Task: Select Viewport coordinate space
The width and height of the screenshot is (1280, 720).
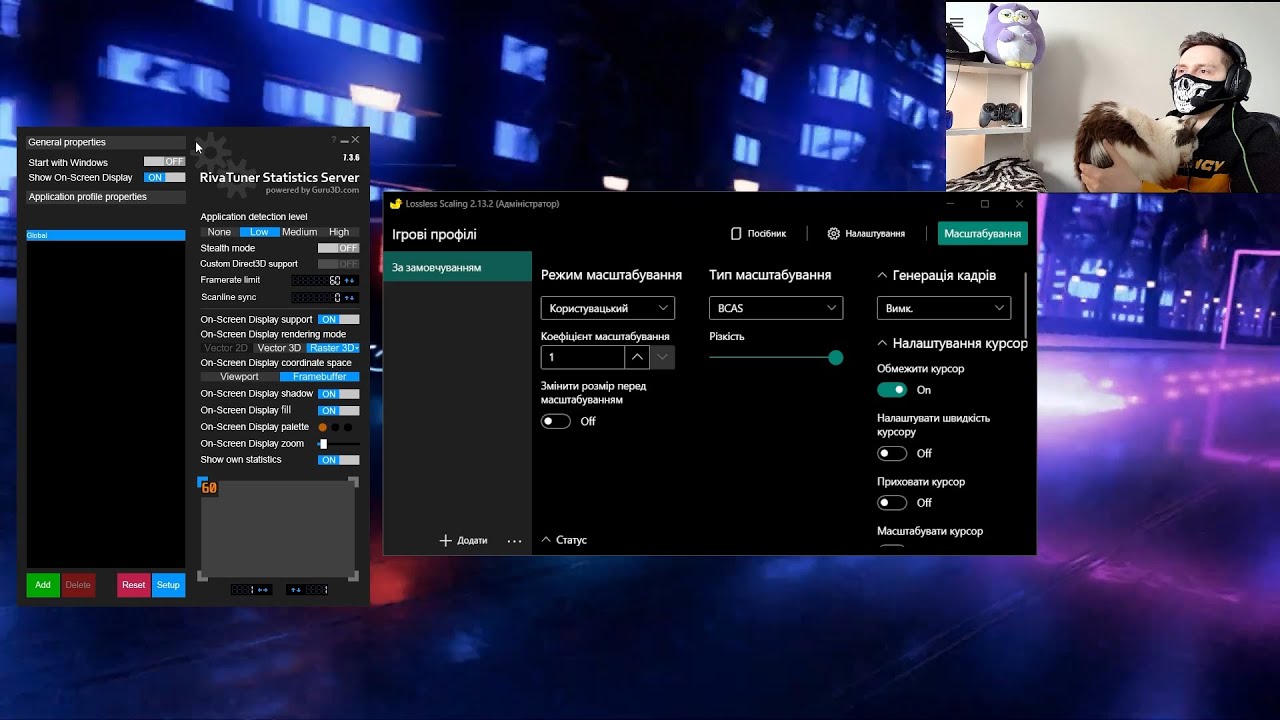Action: pyautogui.click(x=239, y=377)
